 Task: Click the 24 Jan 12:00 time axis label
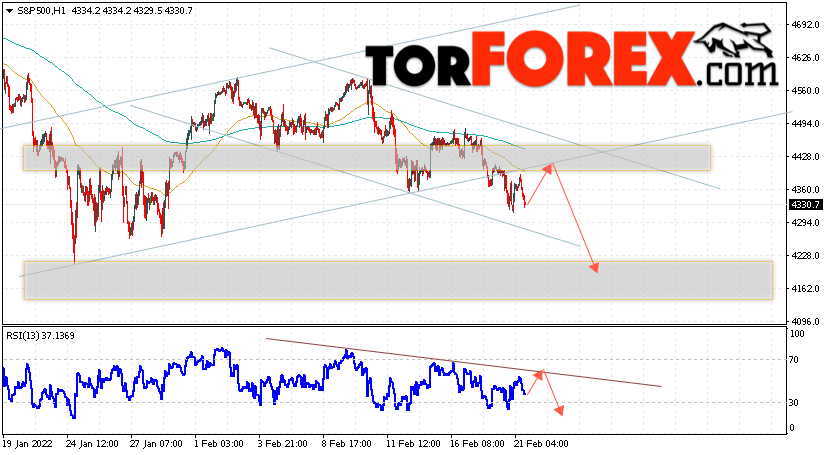[x=92, y=444]
